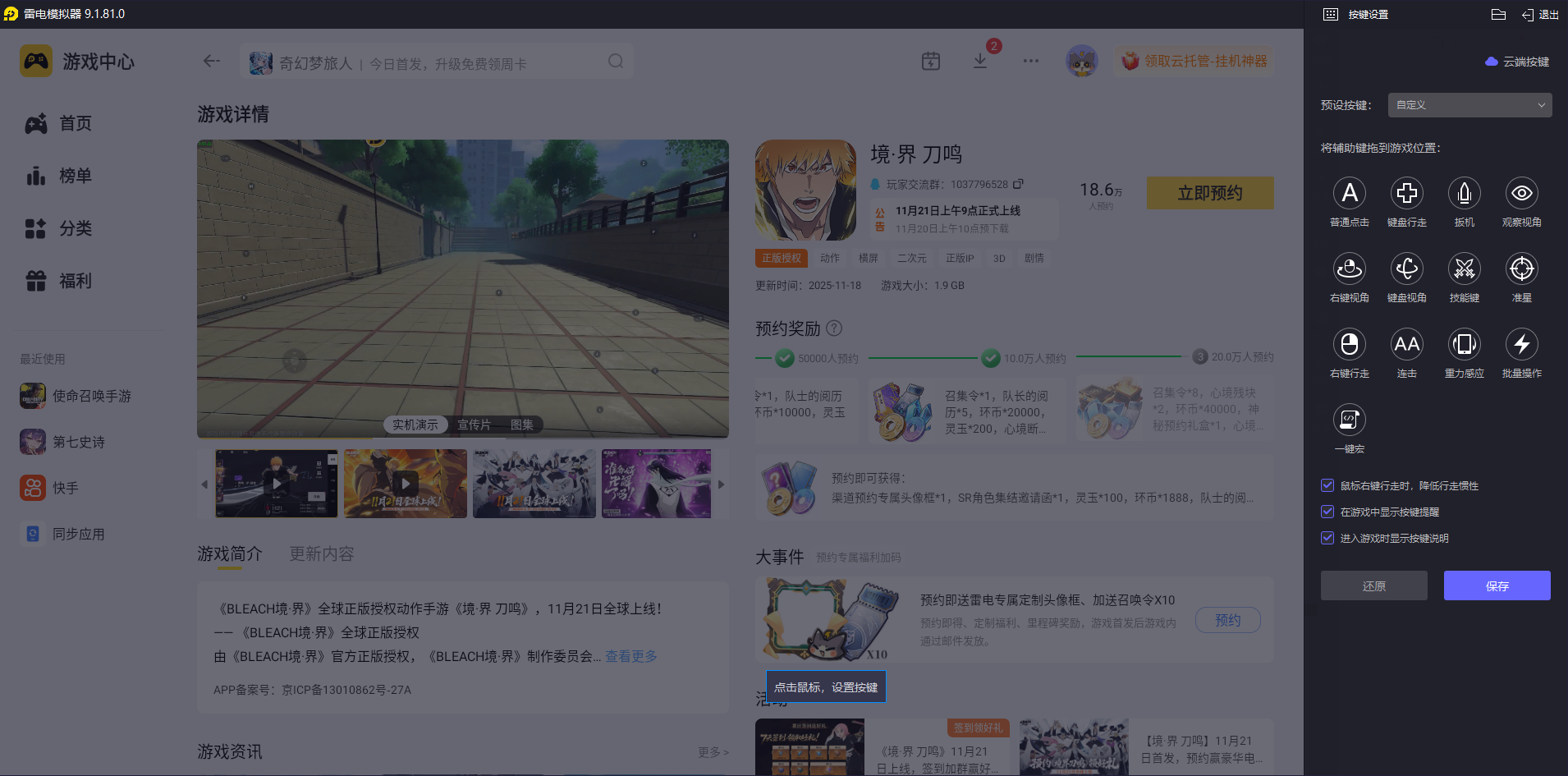Click the 动作 genre tag
Screen dimensions: 1568x776
click(830, 258)
